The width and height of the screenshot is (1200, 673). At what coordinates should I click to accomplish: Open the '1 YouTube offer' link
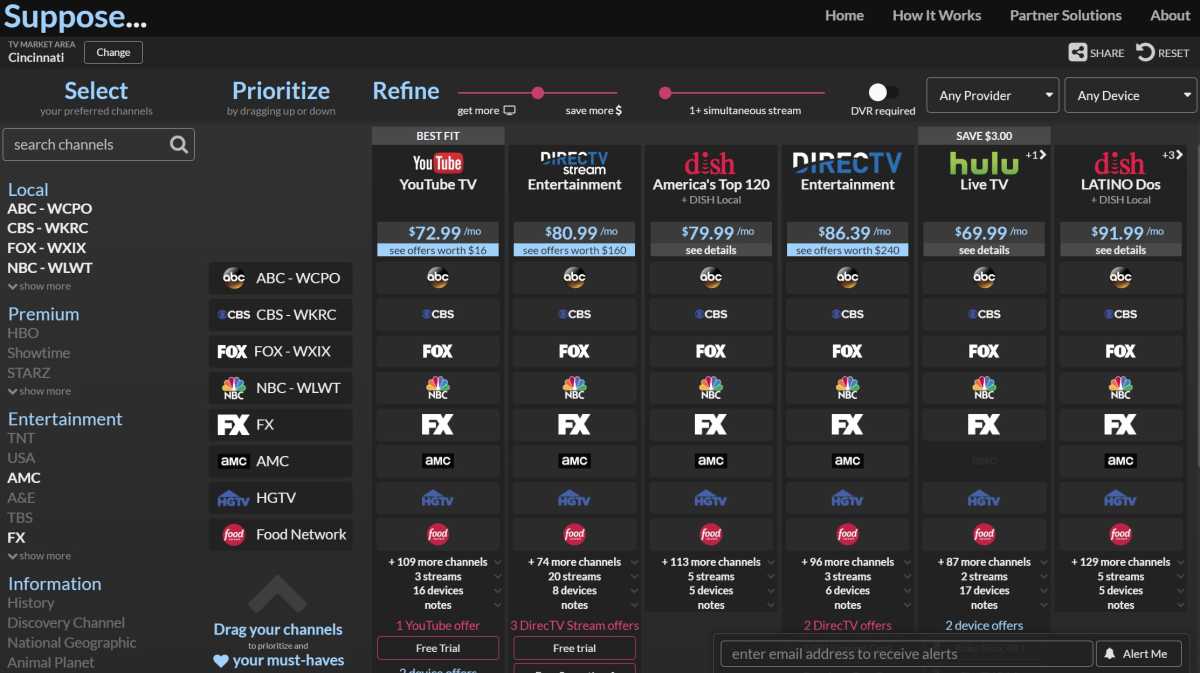point(438,626)
